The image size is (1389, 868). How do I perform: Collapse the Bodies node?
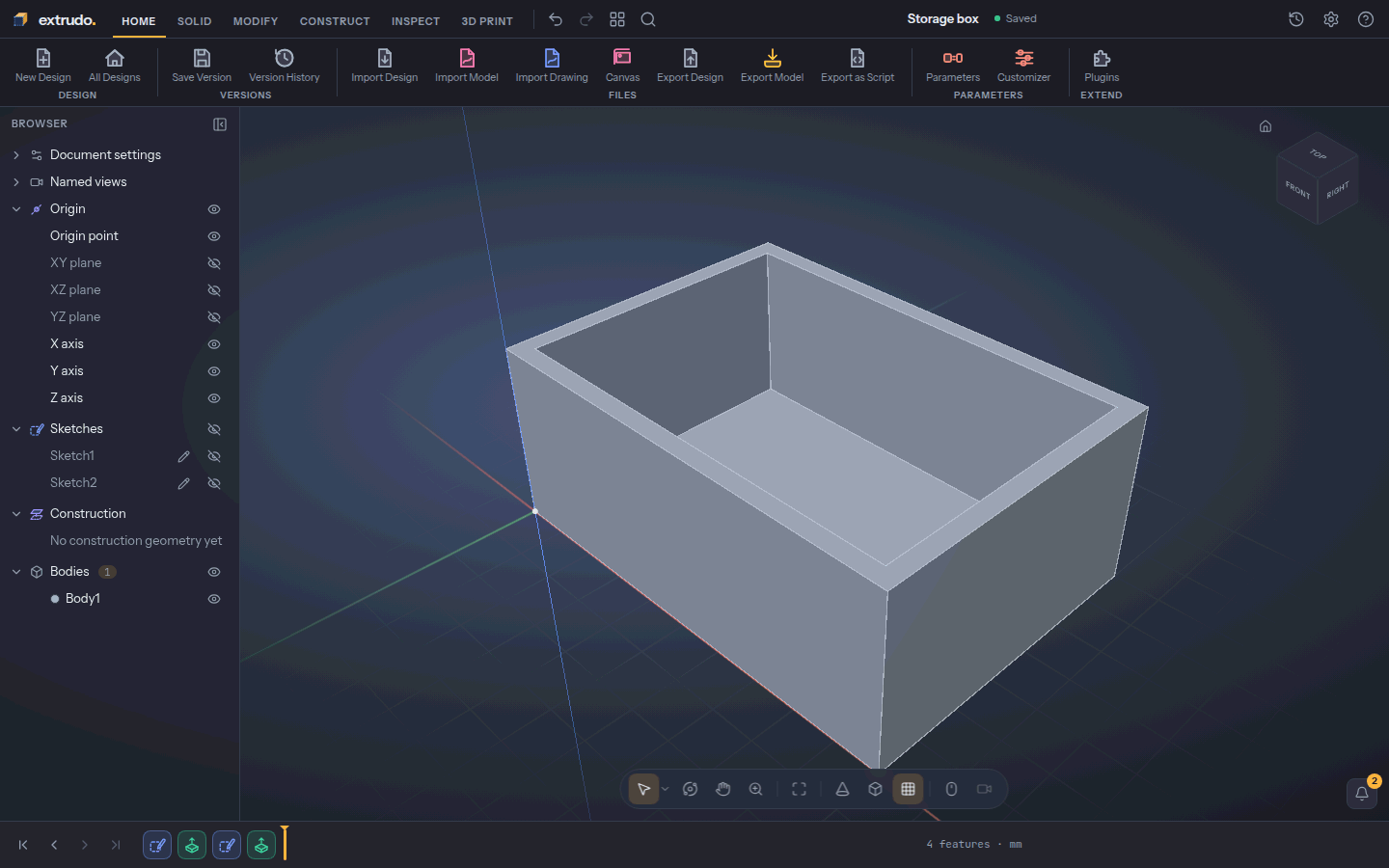16,572
